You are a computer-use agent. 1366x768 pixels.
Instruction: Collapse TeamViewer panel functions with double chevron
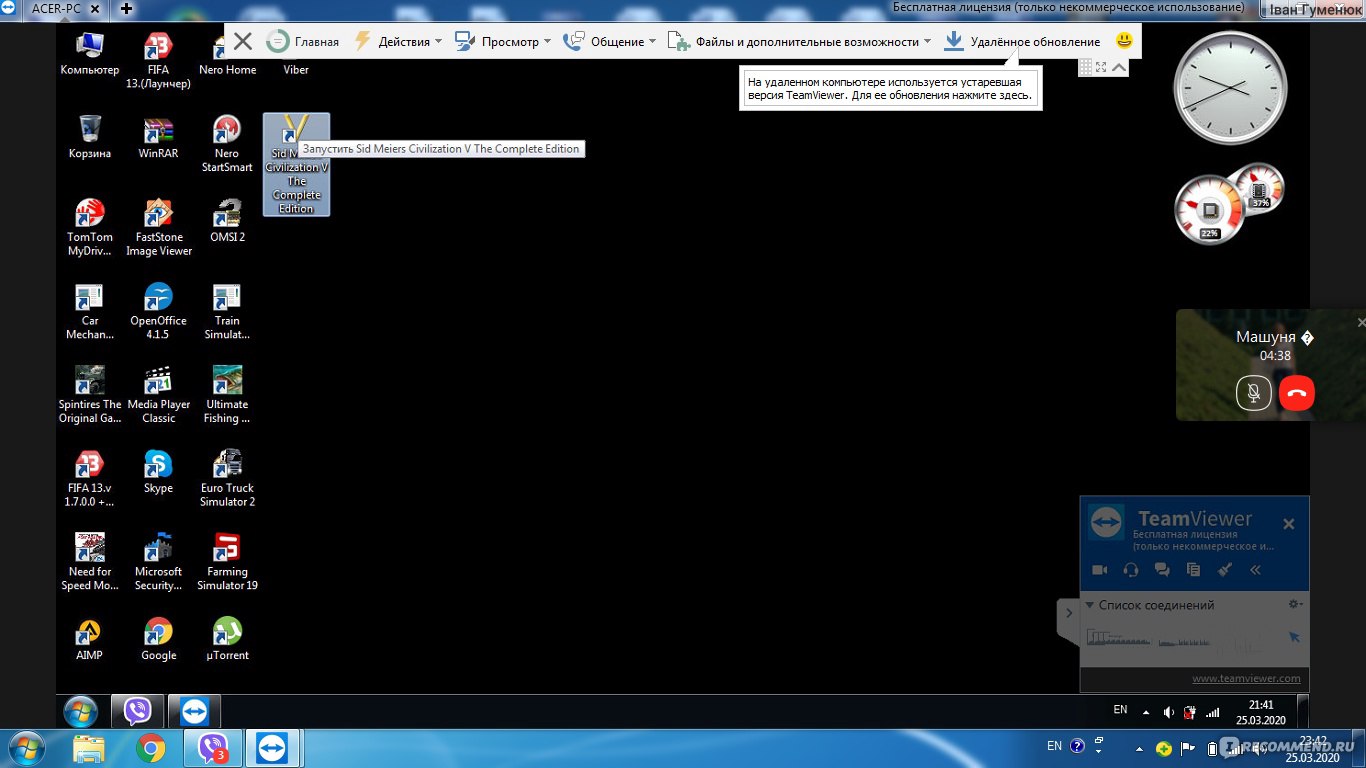(1256, 570)
